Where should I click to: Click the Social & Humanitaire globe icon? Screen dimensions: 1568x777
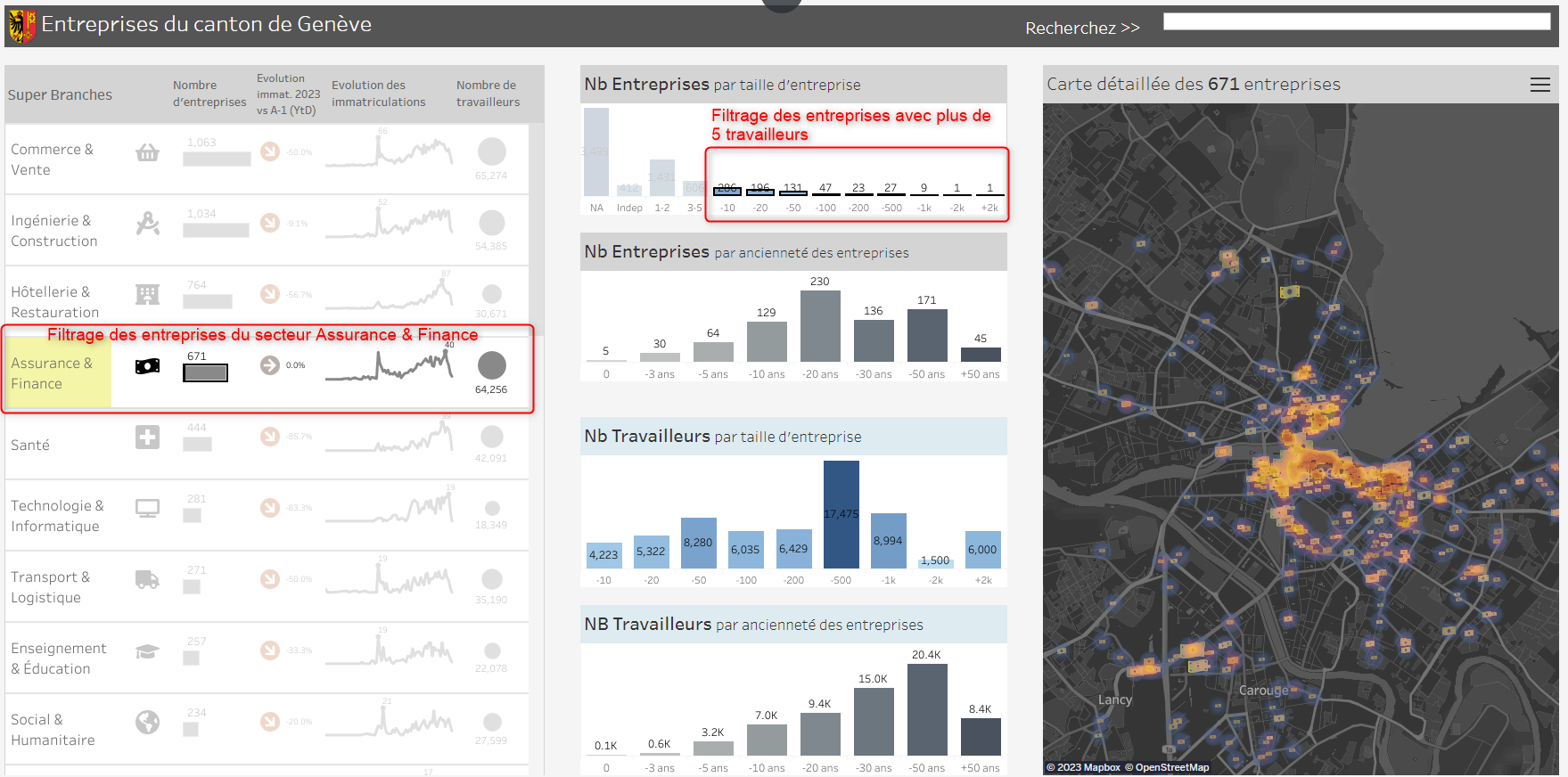147,722
